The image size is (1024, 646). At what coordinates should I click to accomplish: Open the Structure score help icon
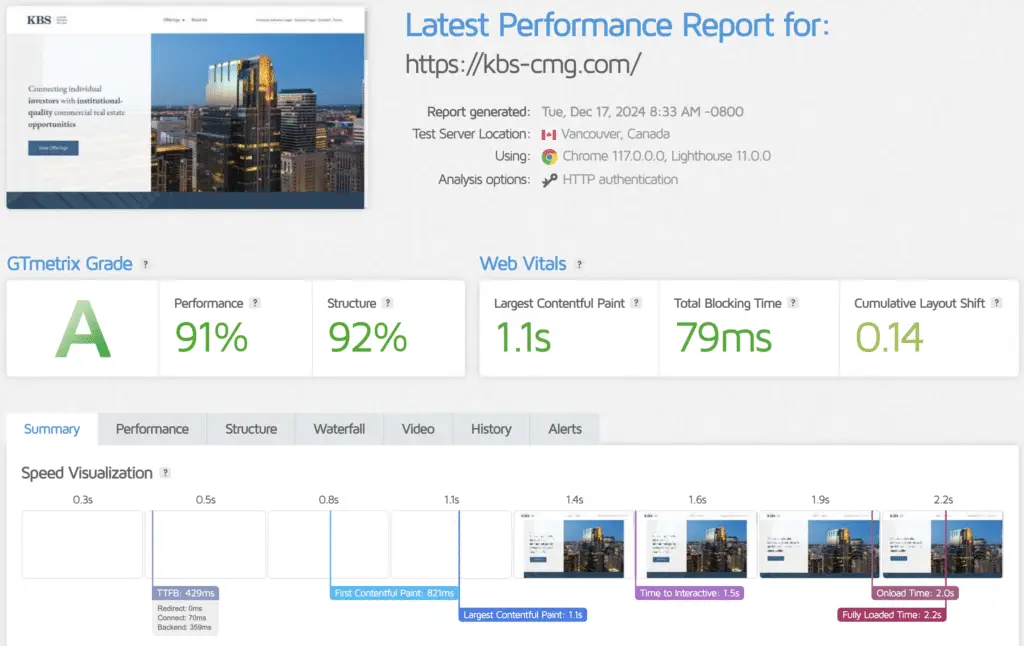click(388, 303)
